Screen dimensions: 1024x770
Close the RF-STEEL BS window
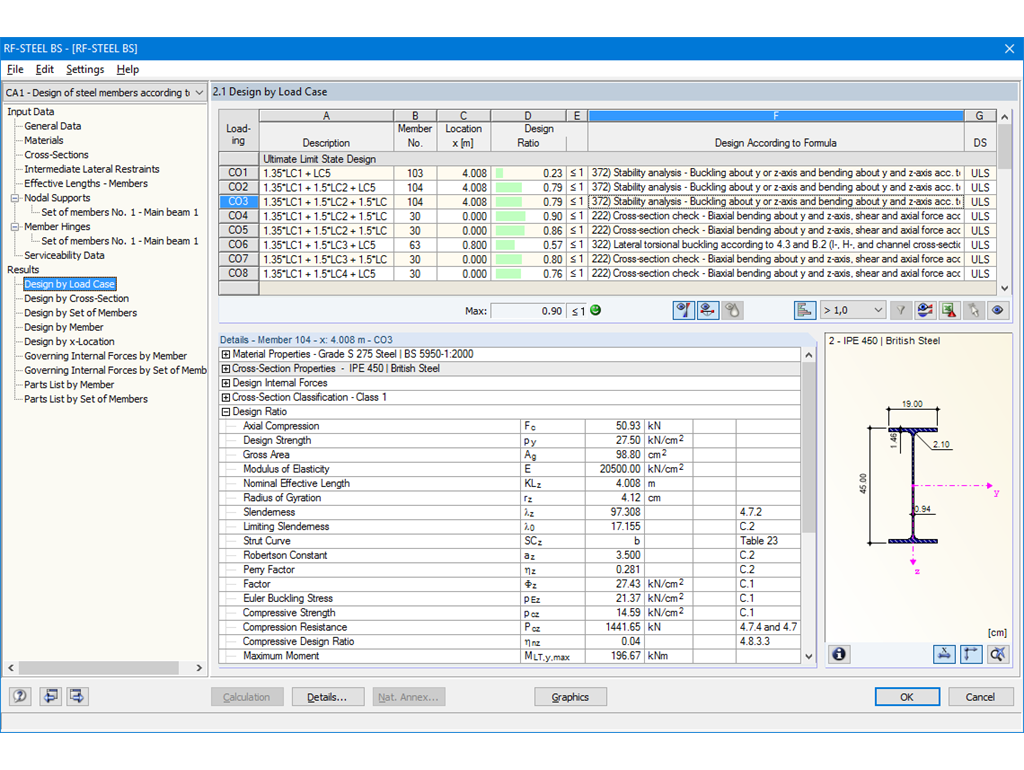(1009, 48)
